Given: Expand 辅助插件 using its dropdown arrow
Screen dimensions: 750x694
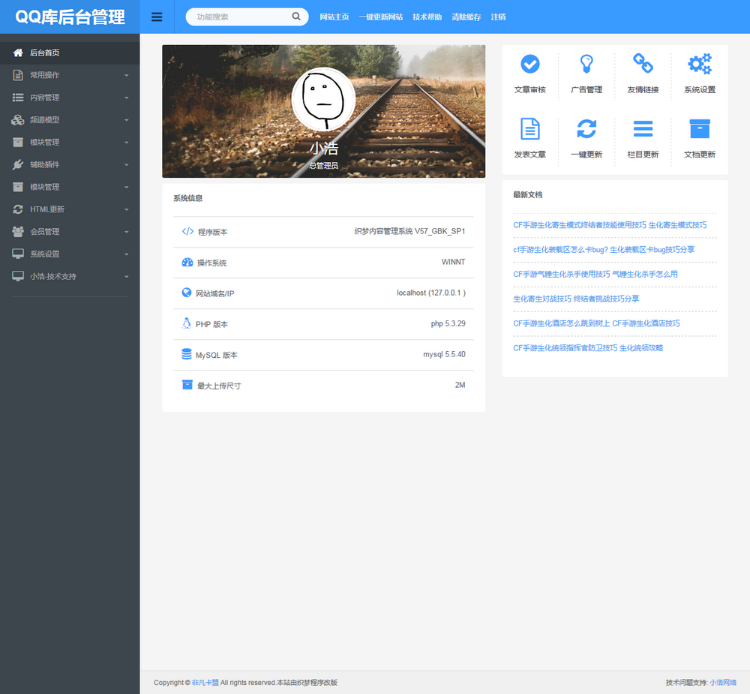Looking at the screenshot, I should point(126,165).
